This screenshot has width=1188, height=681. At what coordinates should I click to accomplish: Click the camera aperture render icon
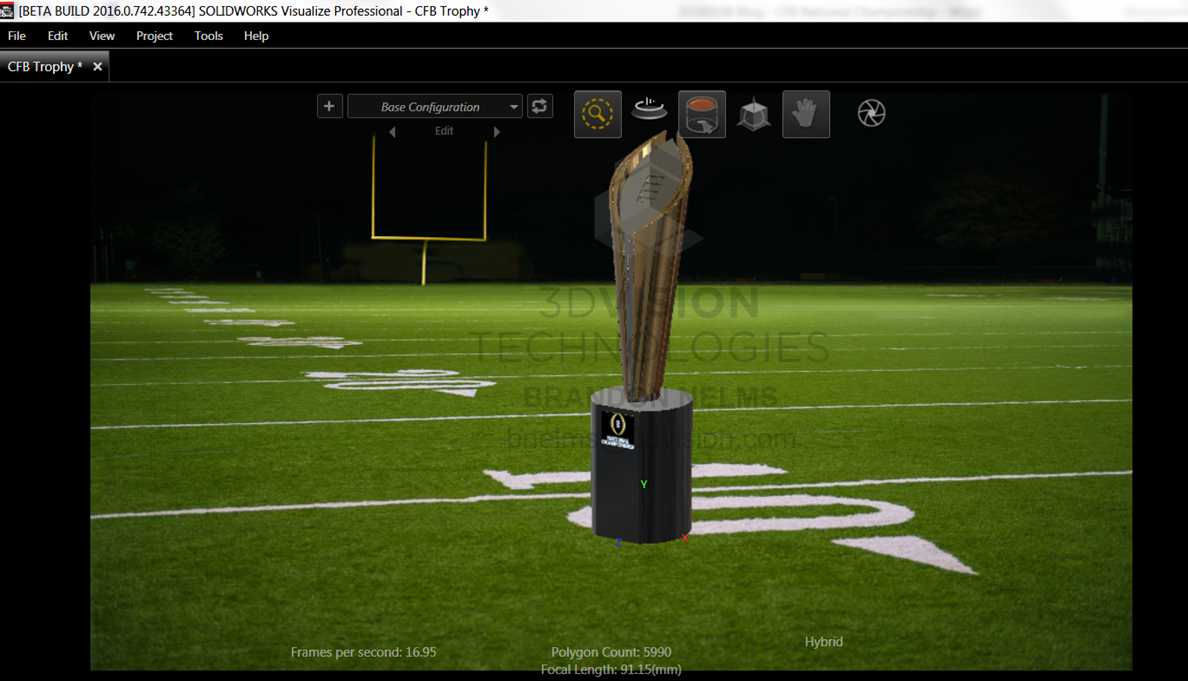[x=871, y=114]
